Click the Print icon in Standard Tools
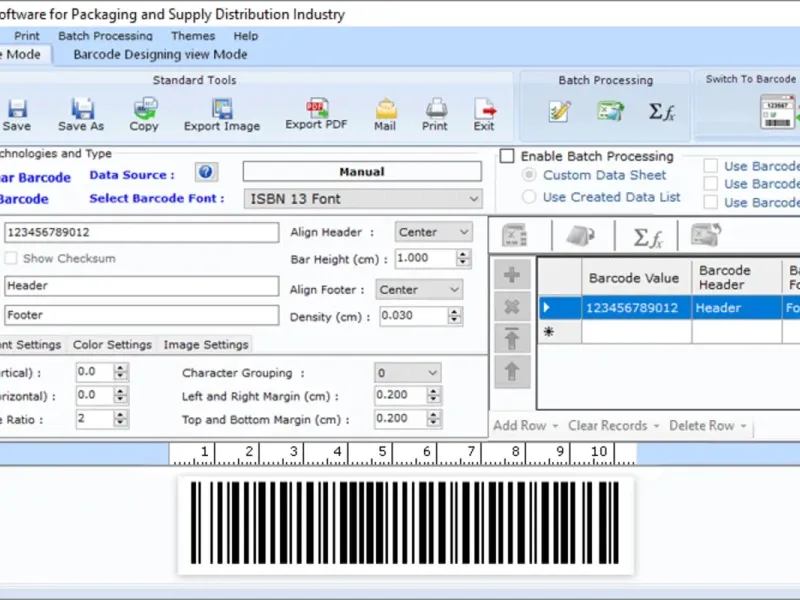Viewport: 800px width, 600px height. 435,110
